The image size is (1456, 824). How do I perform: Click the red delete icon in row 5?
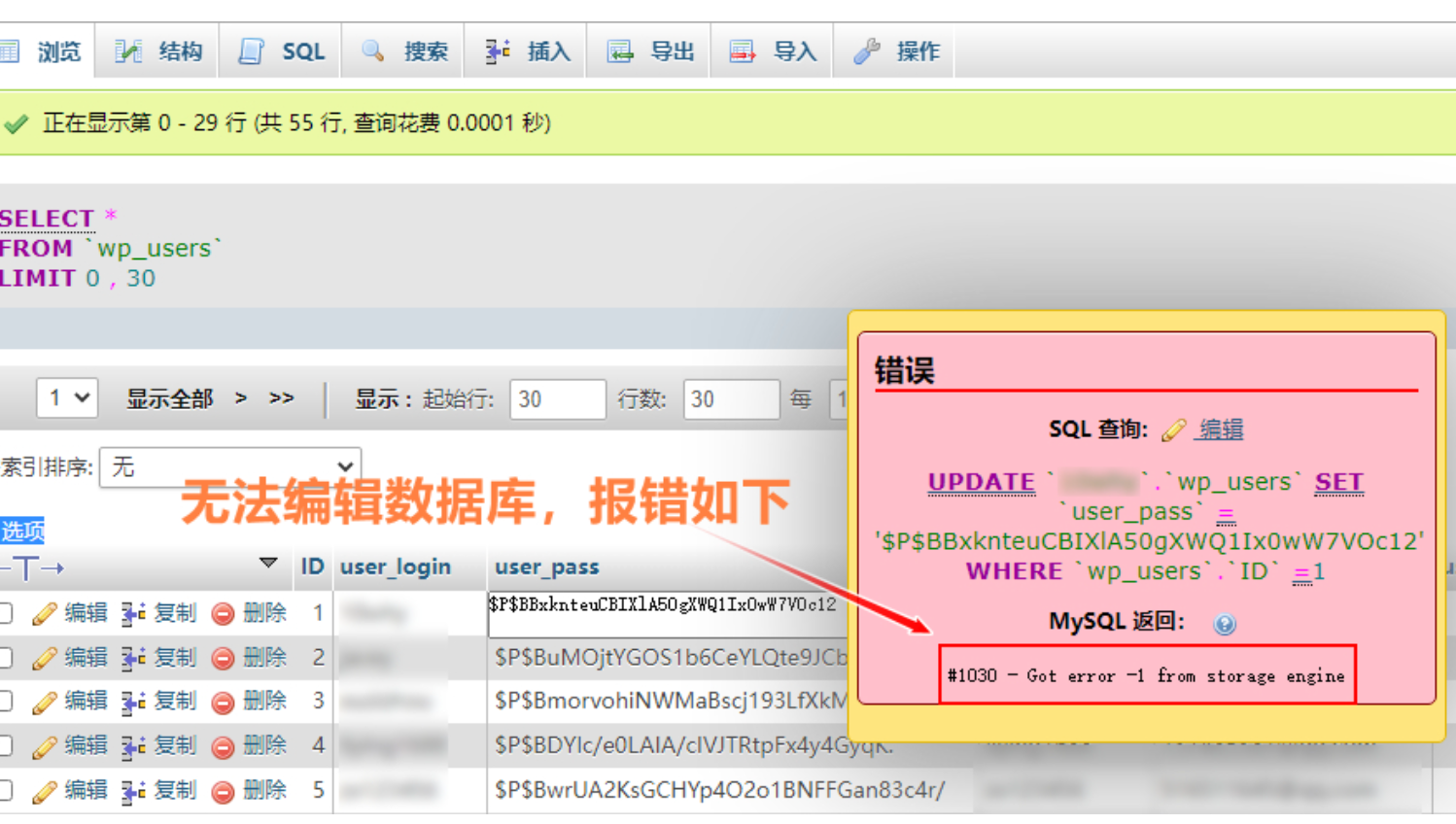point(224,791)
